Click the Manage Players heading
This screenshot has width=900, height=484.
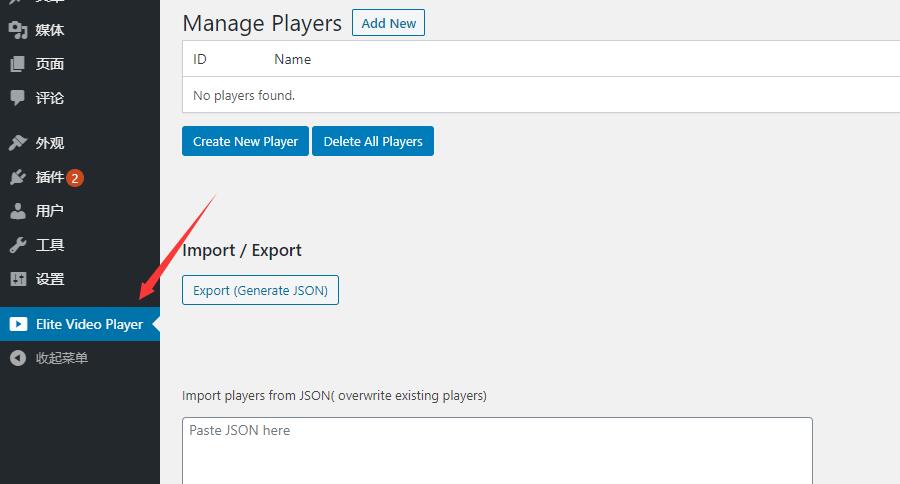click(x=262, y=24)
